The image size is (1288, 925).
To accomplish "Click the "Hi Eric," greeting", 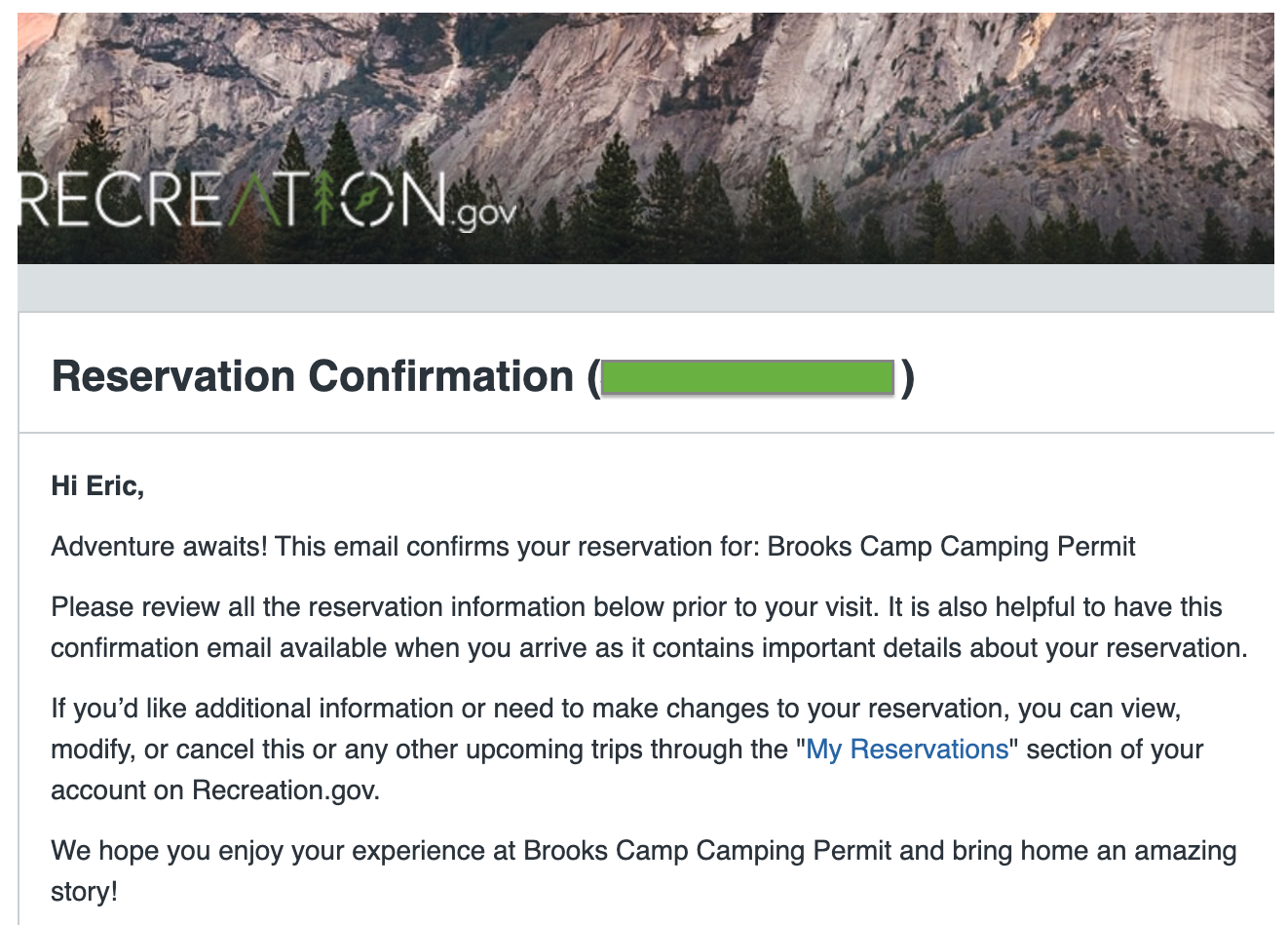I will coord(97,485).
